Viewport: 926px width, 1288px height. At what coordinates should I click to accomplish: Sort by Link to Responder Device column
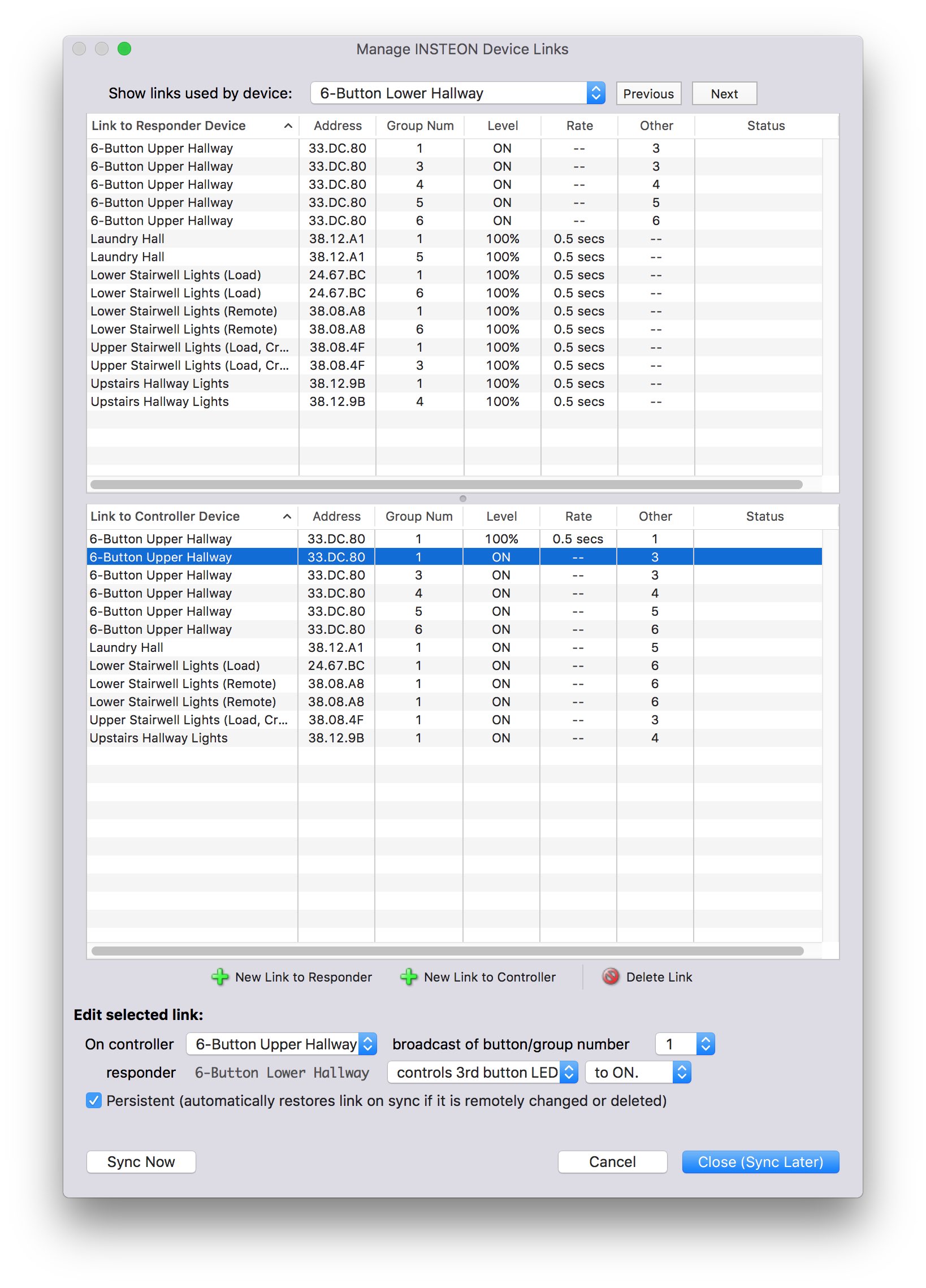[192, 126]
